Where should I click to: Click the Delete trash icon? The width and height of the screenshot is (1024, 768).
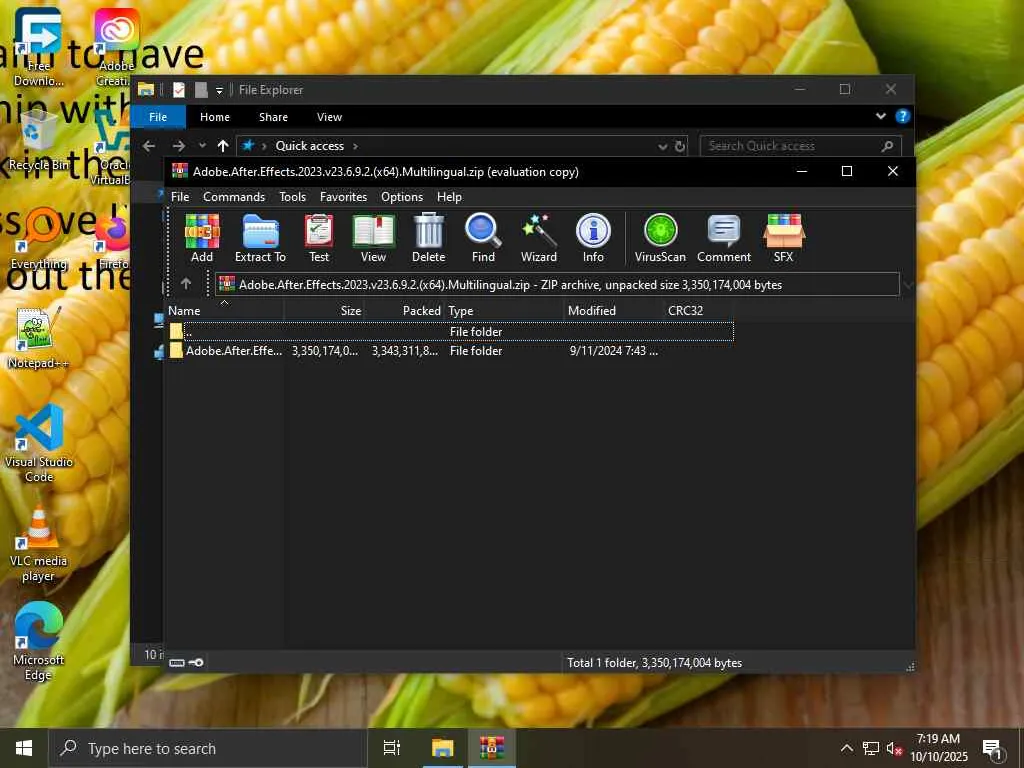click(428, 238)
